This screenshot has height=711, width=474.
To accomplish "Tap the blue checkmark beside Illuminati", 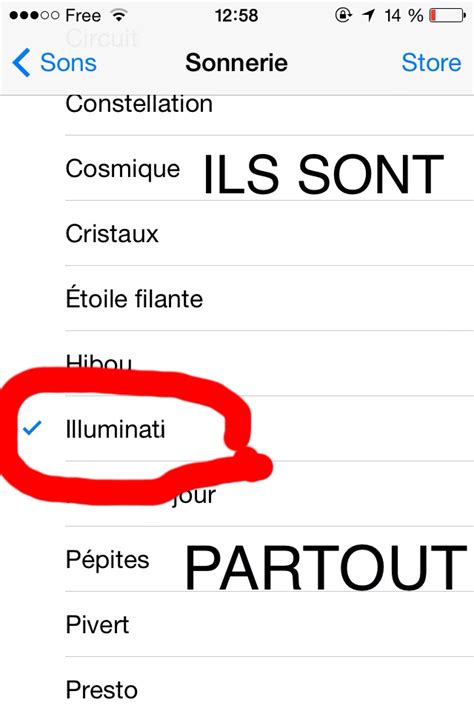I will coord(32,428).
